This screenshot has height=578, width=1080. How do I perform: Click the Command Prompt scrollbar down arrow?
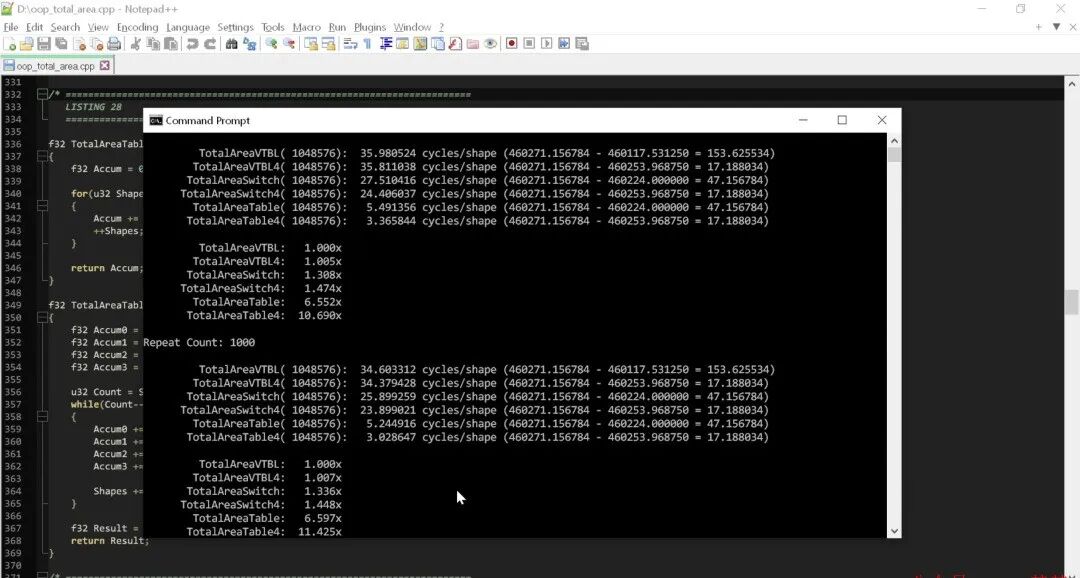click(894, 531)
